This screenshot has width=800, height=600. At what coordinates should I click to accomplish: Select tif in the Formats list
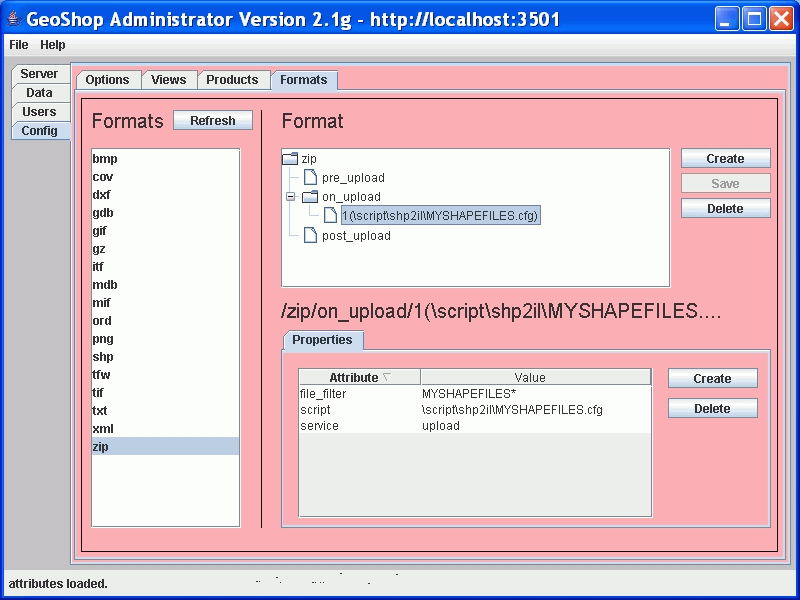point(165,393)
